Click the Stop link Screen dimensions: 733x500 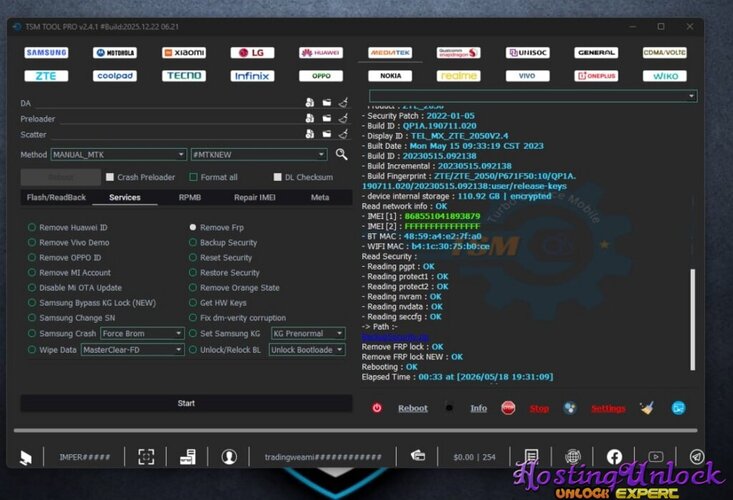[x=539, y=408]
